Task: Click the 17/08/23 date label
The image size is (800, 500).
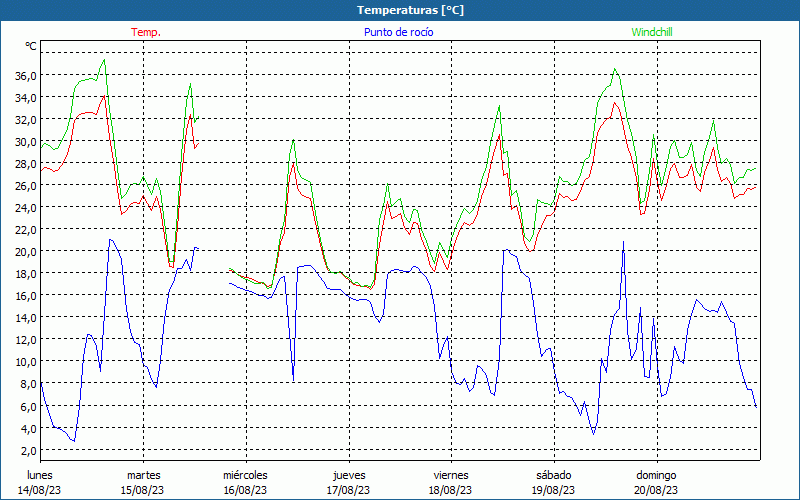Action: (348, 490)
